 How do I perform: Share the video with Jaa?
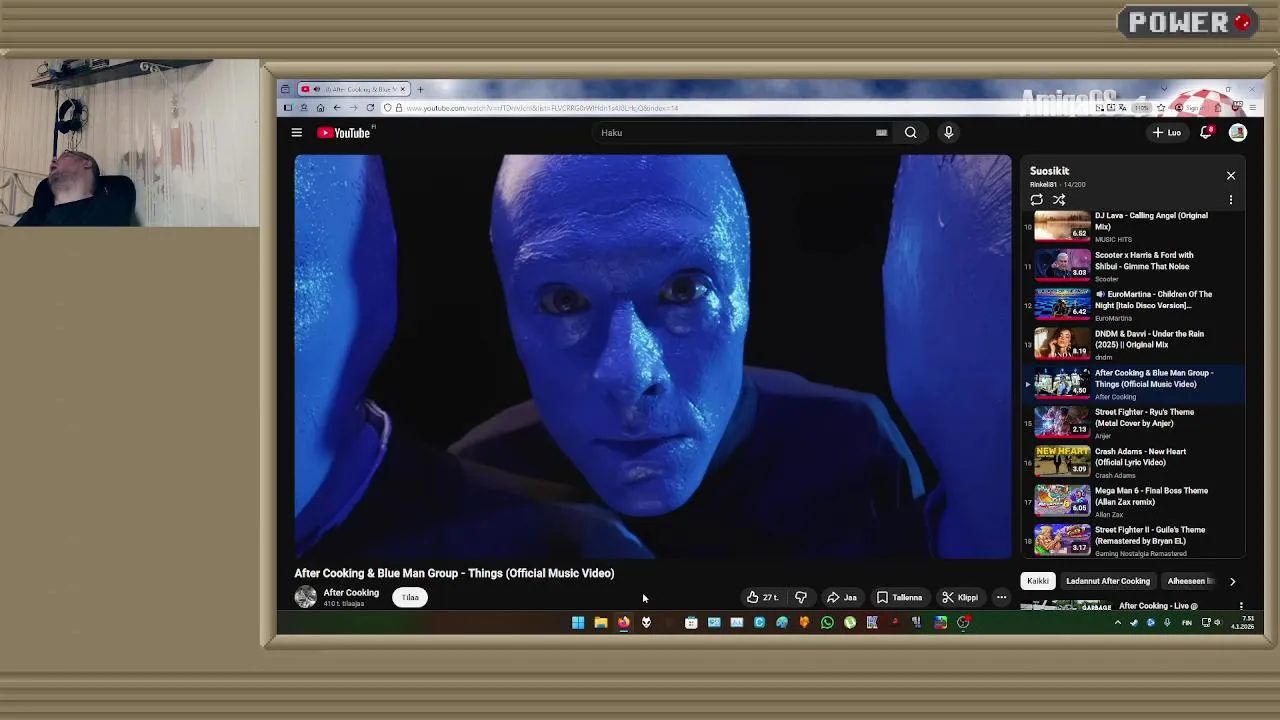[x=841, y=598]
